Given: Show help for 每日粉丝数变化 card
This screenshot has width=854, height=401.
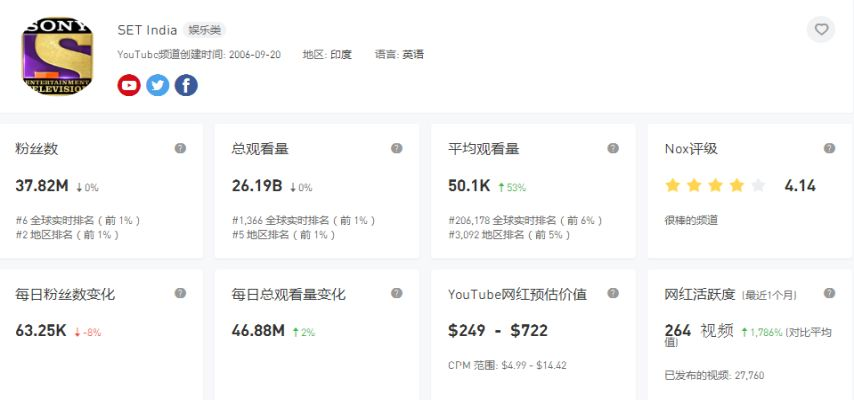Looking at the screenshot, I should [180, 293].
